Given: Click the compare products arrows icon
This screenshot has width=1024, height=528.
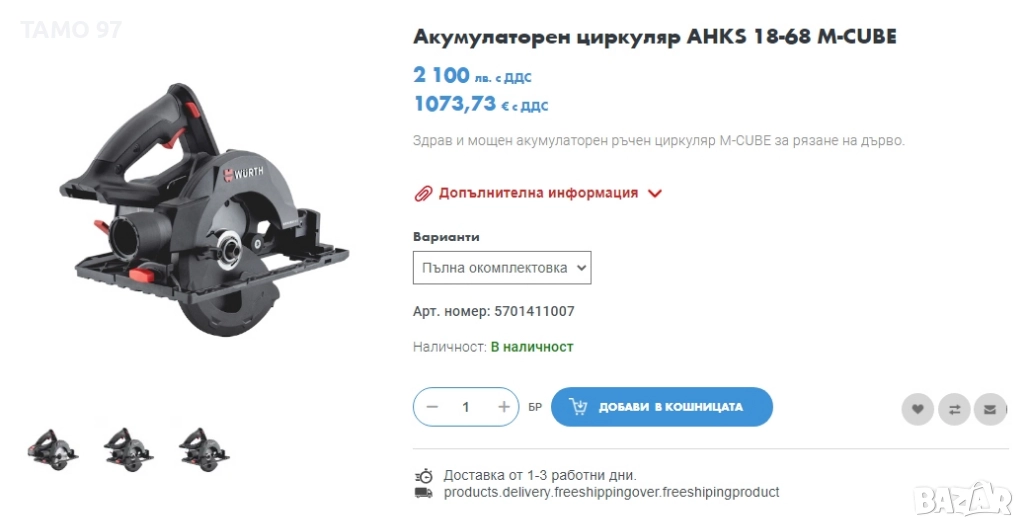Looking at the screenshot, I should click(954, 410).
